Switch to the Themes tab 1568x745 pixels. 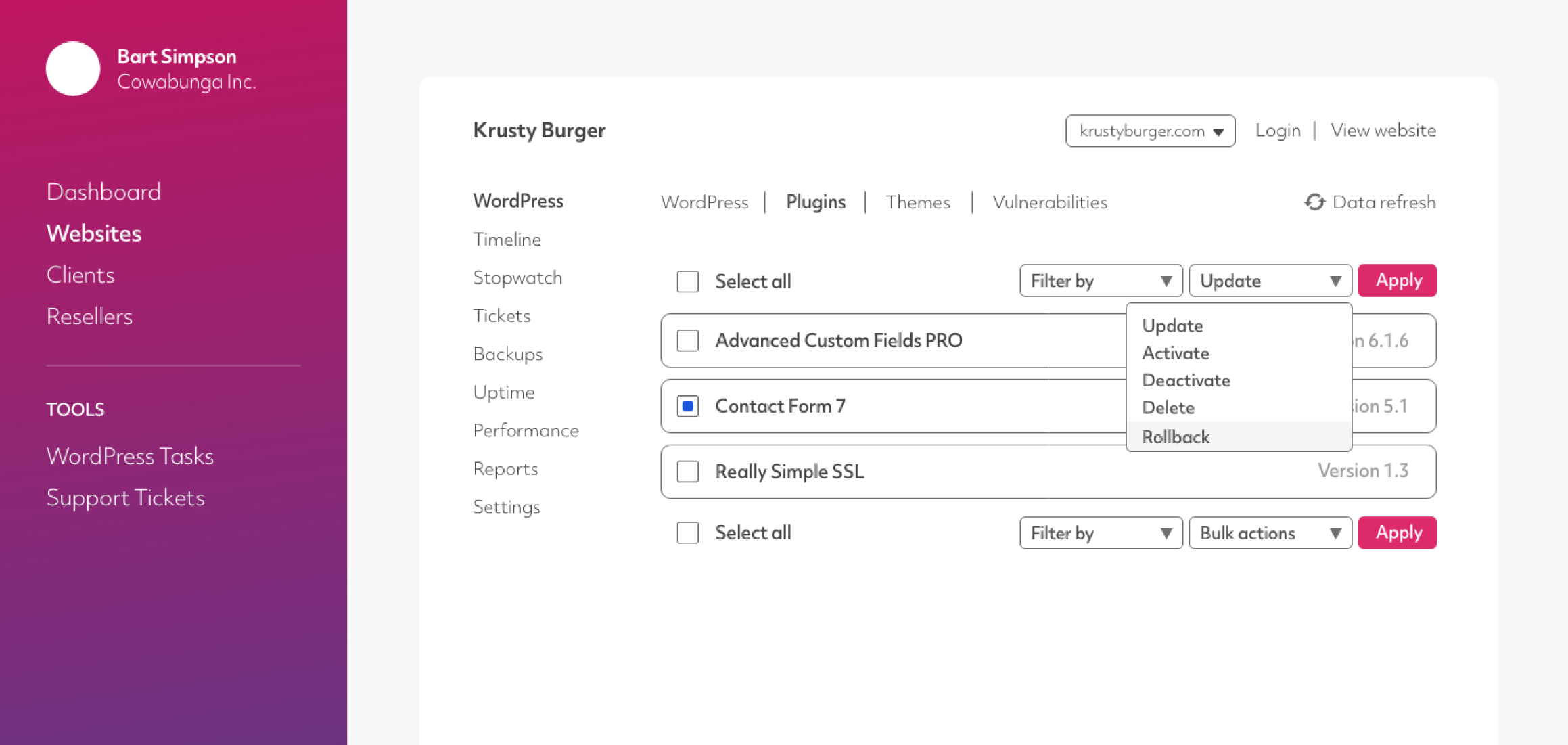[x=918, y=202]
